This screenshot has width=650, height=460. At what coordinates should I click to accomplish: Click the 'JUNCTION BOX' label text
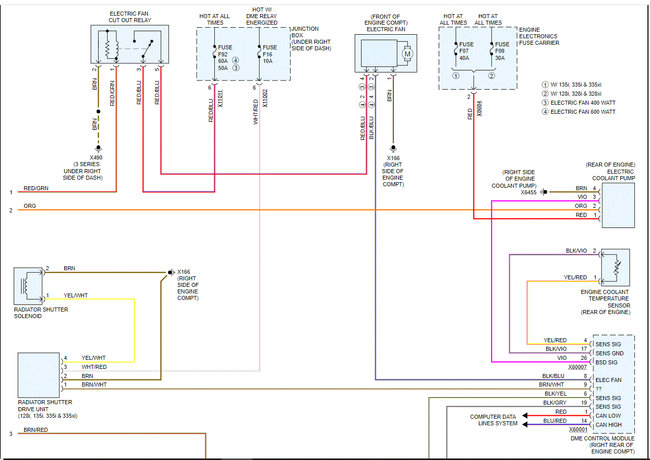tap(305, 32)
